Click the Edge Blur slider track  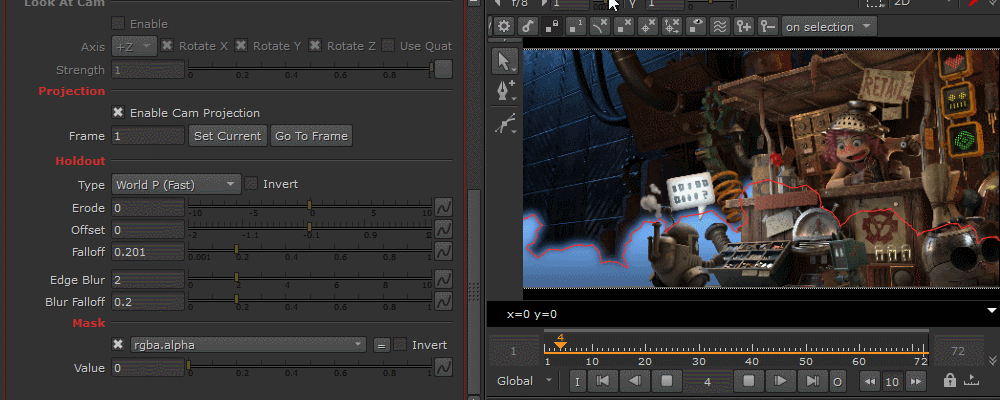pos(309,278)
